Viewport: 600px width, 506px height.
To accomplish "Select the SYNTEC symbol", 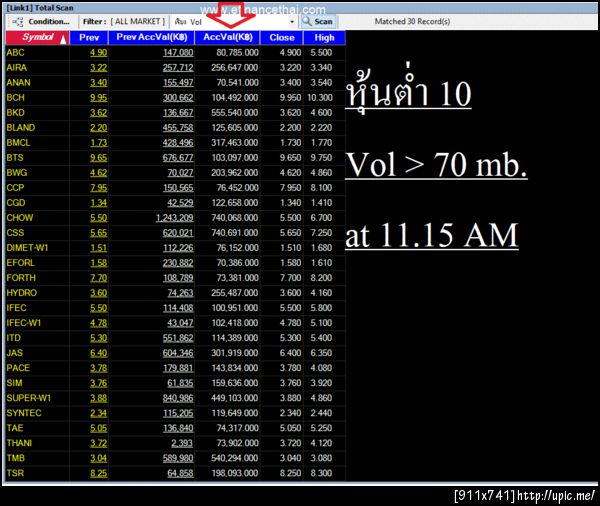I will pyautogui.click(x=24, y=413).
